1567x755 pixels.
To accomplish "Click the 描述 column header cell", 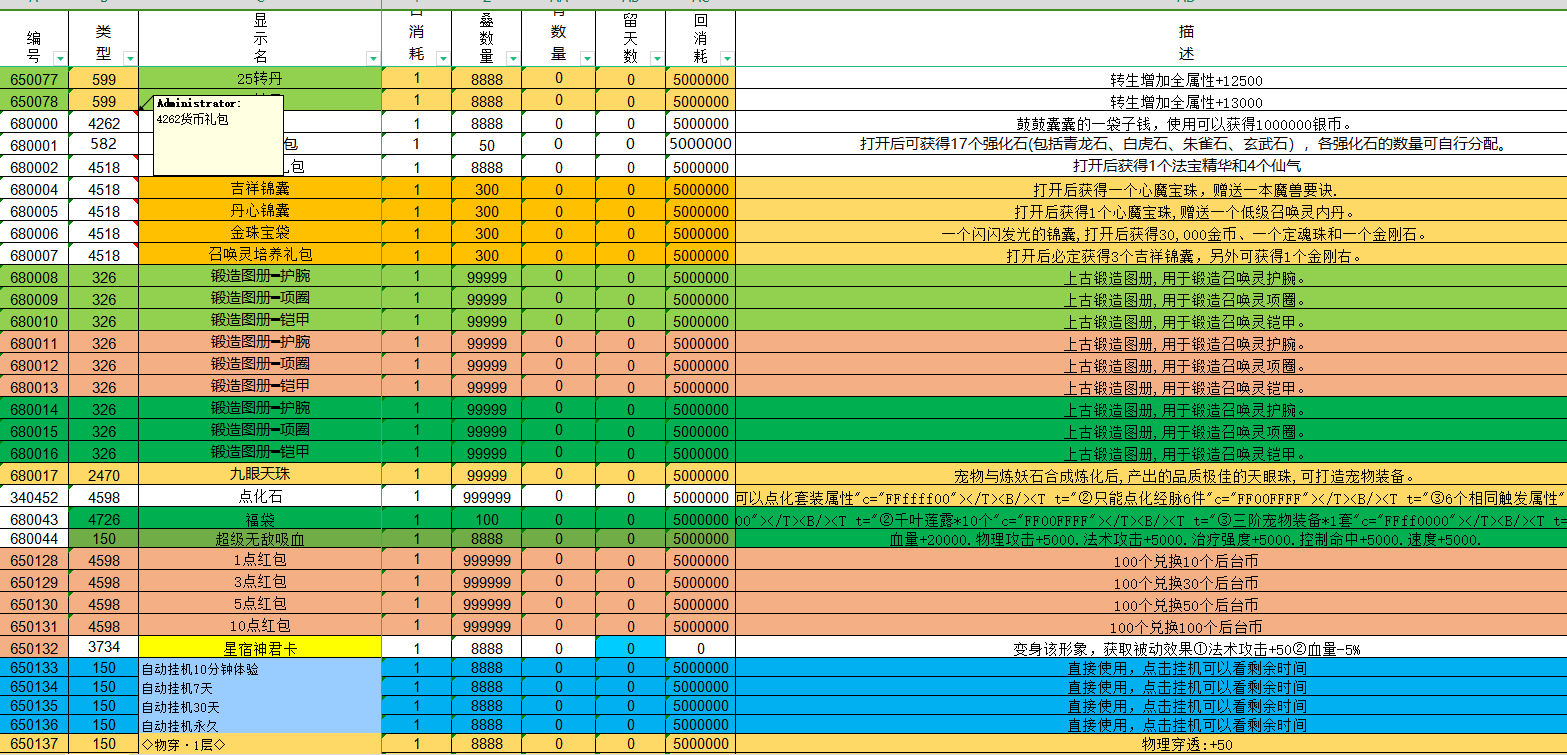I will click(x=1150, y=40).
